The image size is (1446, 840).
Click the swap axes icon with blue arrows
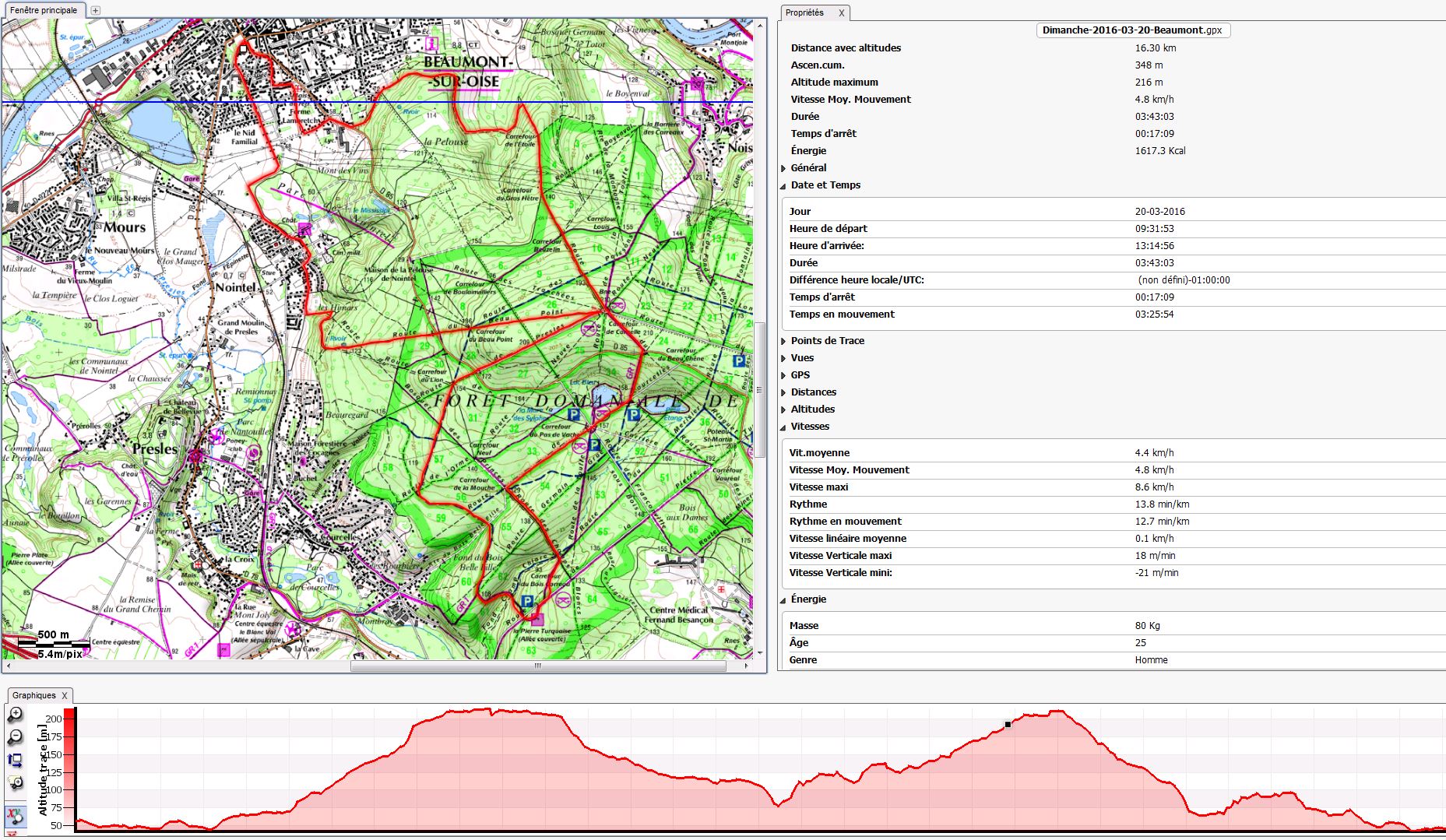tap(15, 760)
